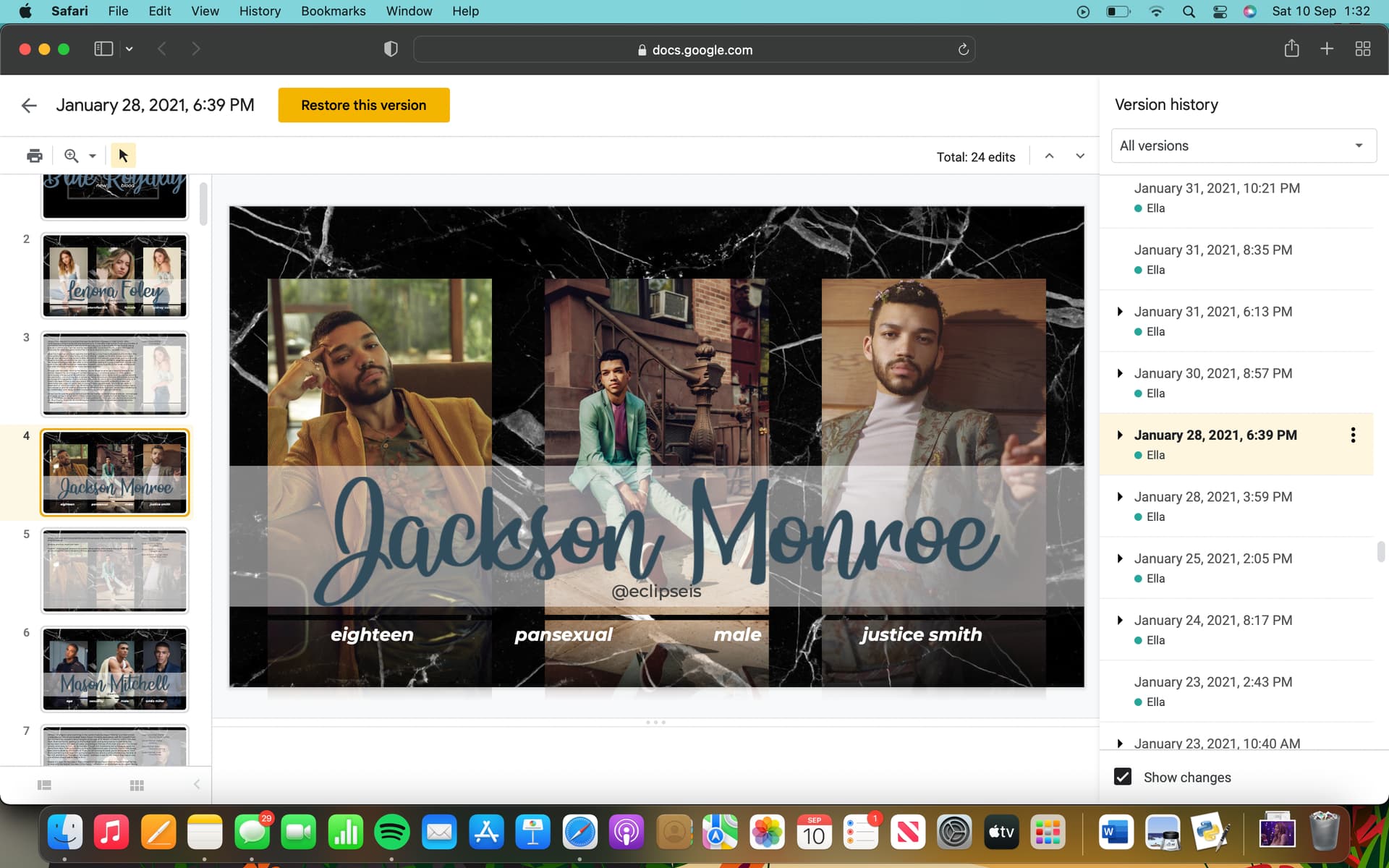Open Spotlight search in menu bar
Image resolution: width=1389 pixels, height=868 pixels.
coord(1189,12)
